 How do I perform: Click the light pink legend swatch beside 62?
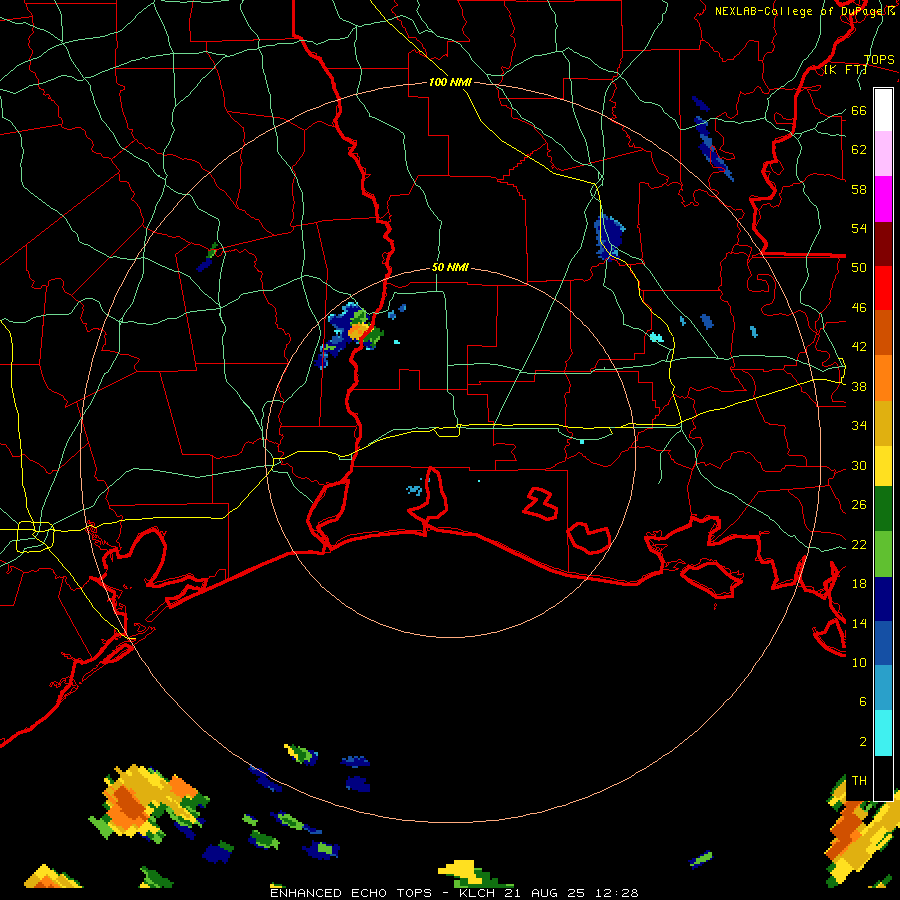point(883,154)
